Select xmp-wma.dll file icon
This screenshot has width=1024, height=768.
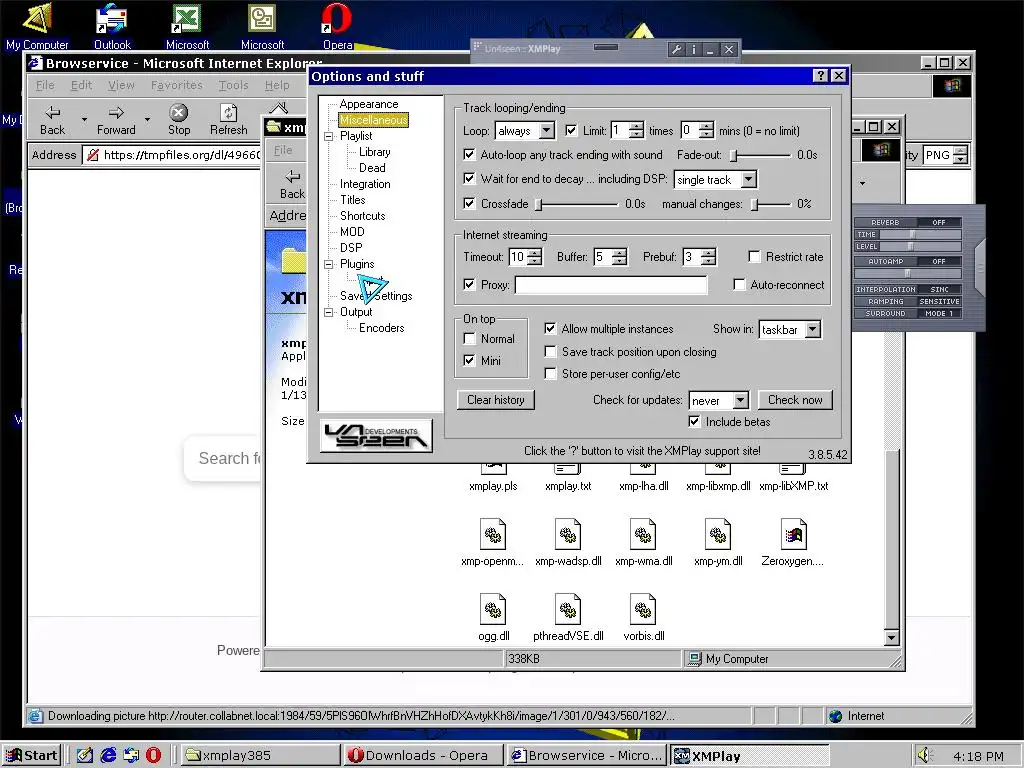coord(643,535)
